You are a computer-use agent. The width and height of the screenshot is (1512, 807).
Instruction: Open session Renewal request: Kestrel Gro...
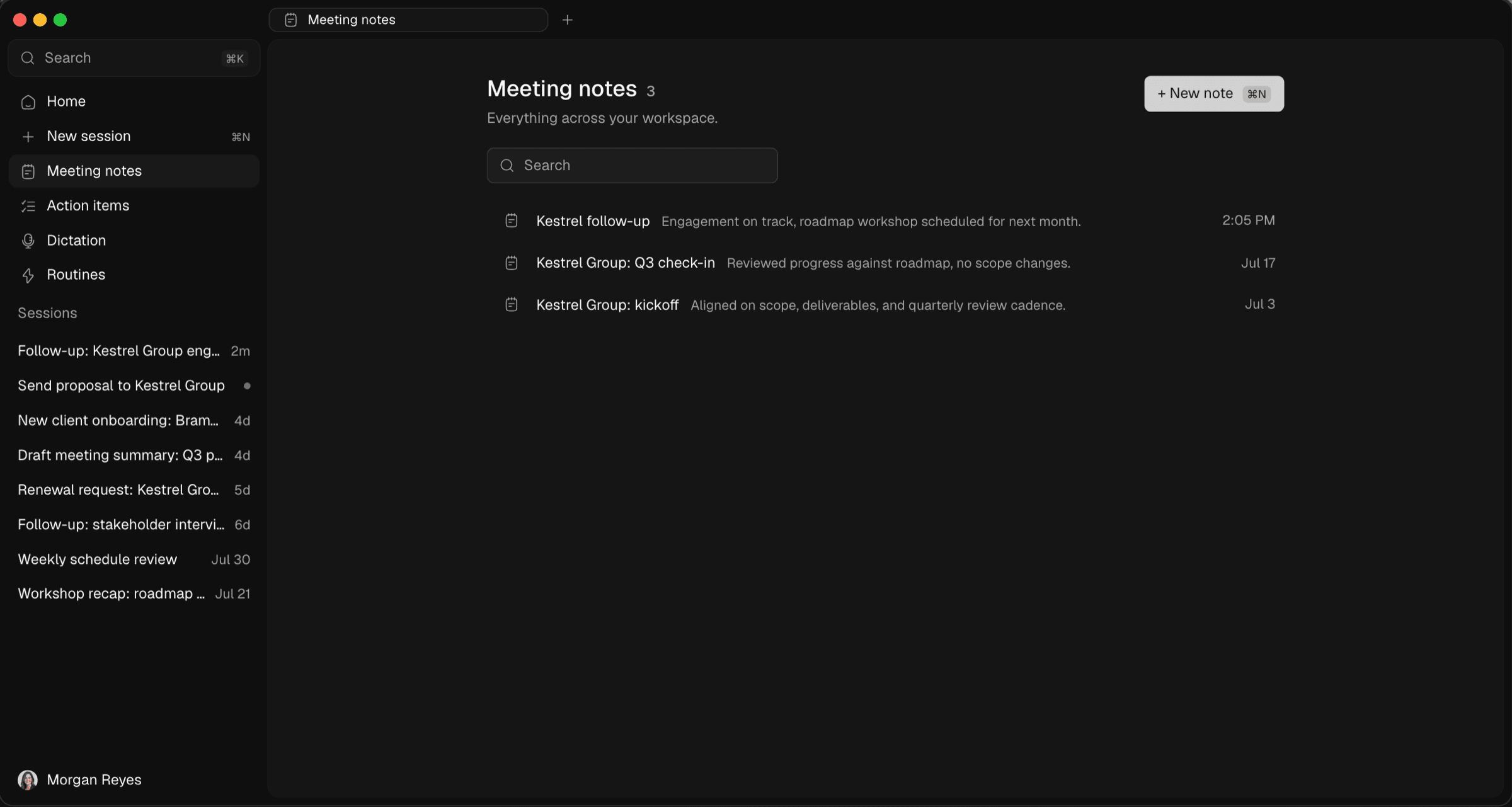pyautogui.click(x=134, y=489)
